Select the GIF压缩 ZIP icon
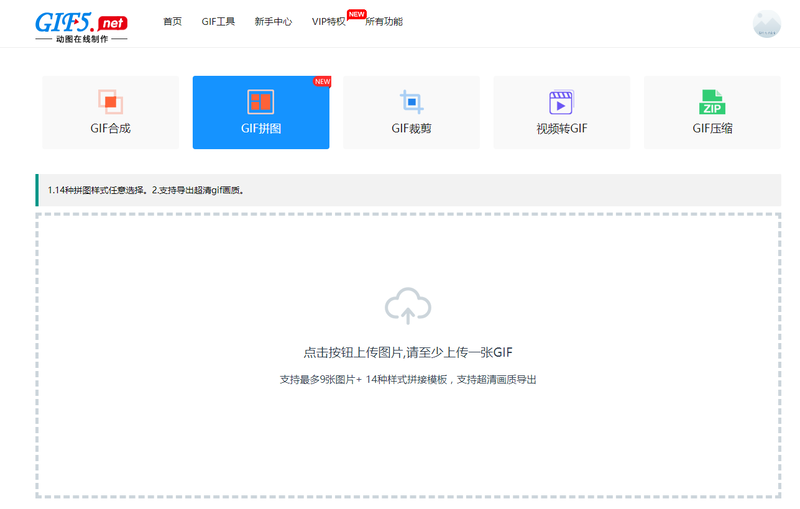Viewport: 800px width, 509px height. coord(712,102)
